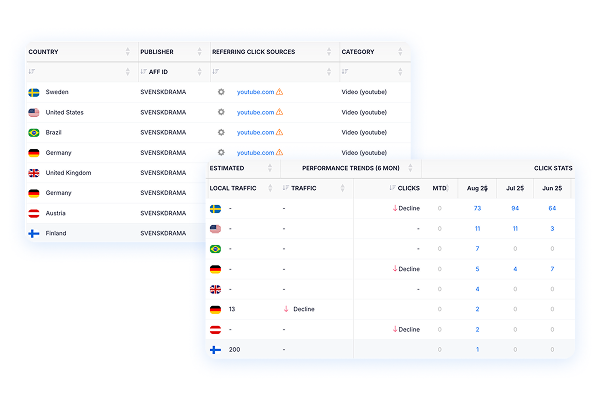Click the Sweden flag in the country table
Viewport: 600px width, 400px height.
click(34, 92)
